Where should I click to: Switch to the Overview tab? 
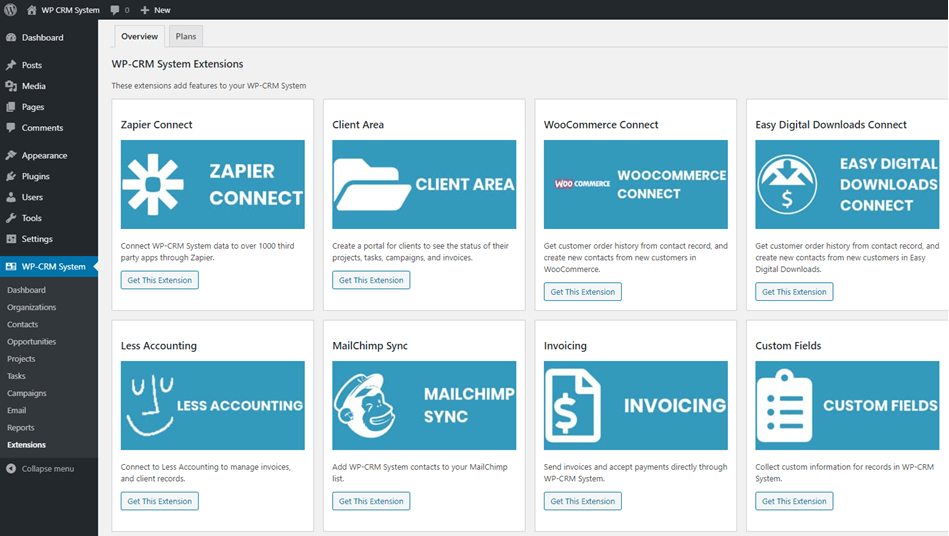(139, 36)
